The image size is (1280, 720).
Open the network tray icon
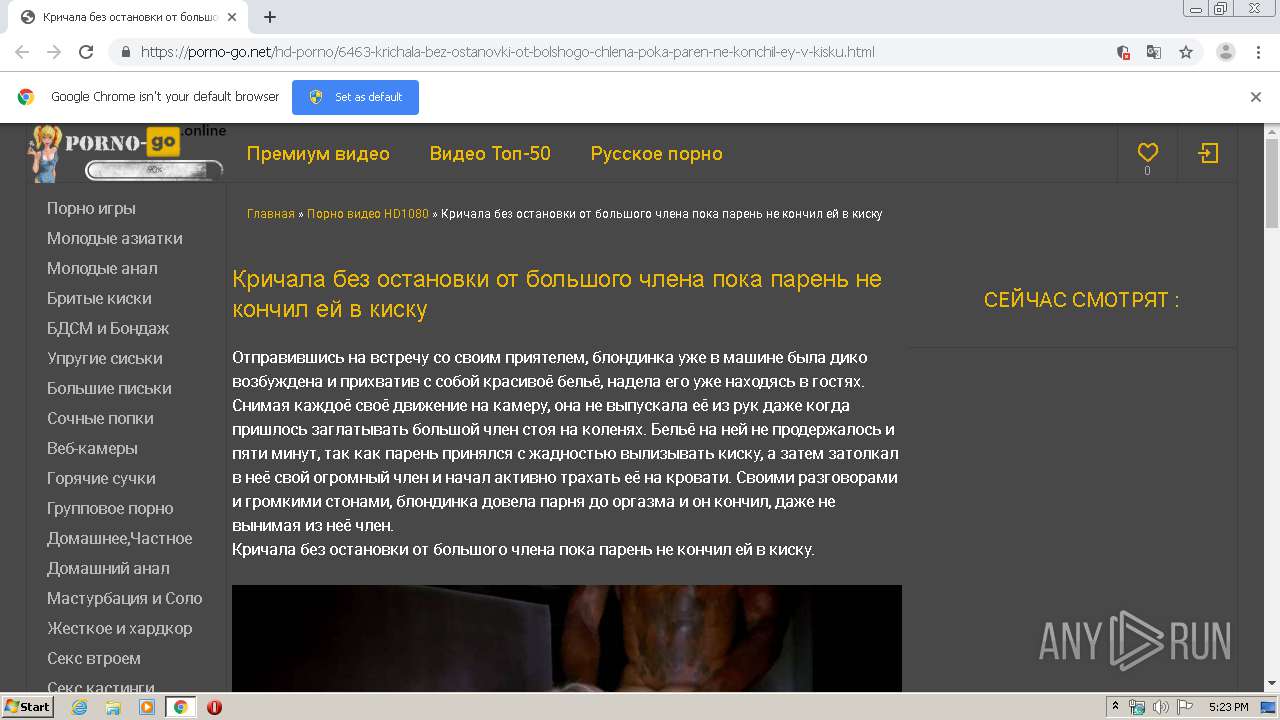coord(1137,707)
